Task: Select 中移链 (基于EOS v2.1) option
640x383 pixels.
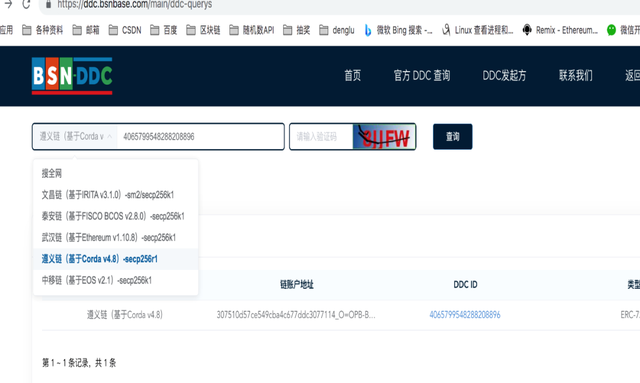Action: tap(116, 280)
